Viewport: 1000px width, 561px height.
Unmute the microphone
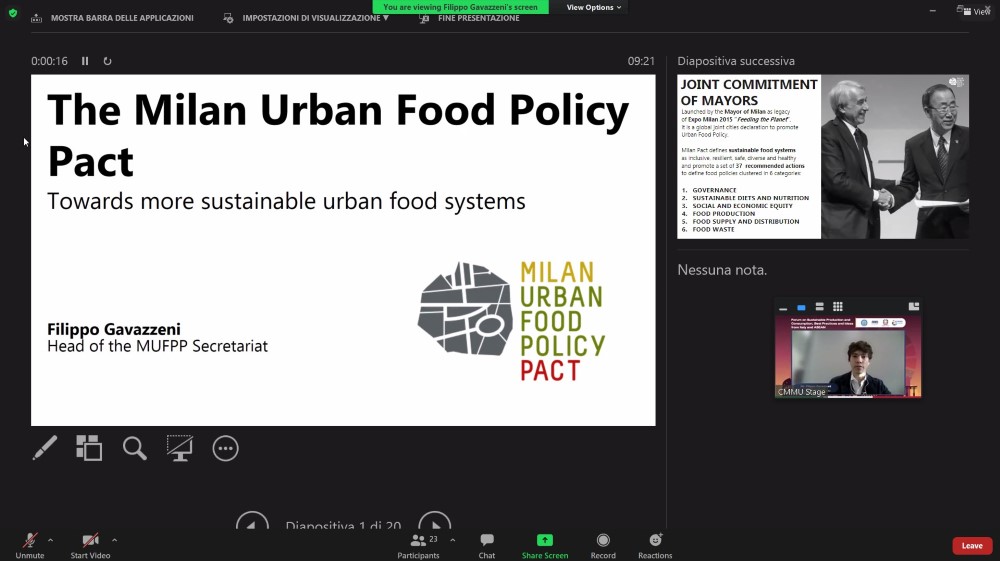coord(30,545)
